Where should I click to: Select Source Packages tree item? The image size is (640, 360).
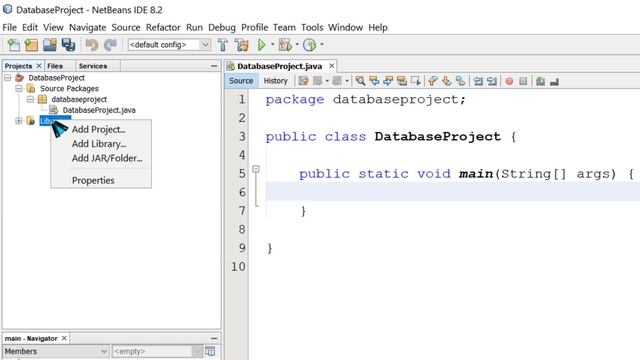tap(69, 88)
